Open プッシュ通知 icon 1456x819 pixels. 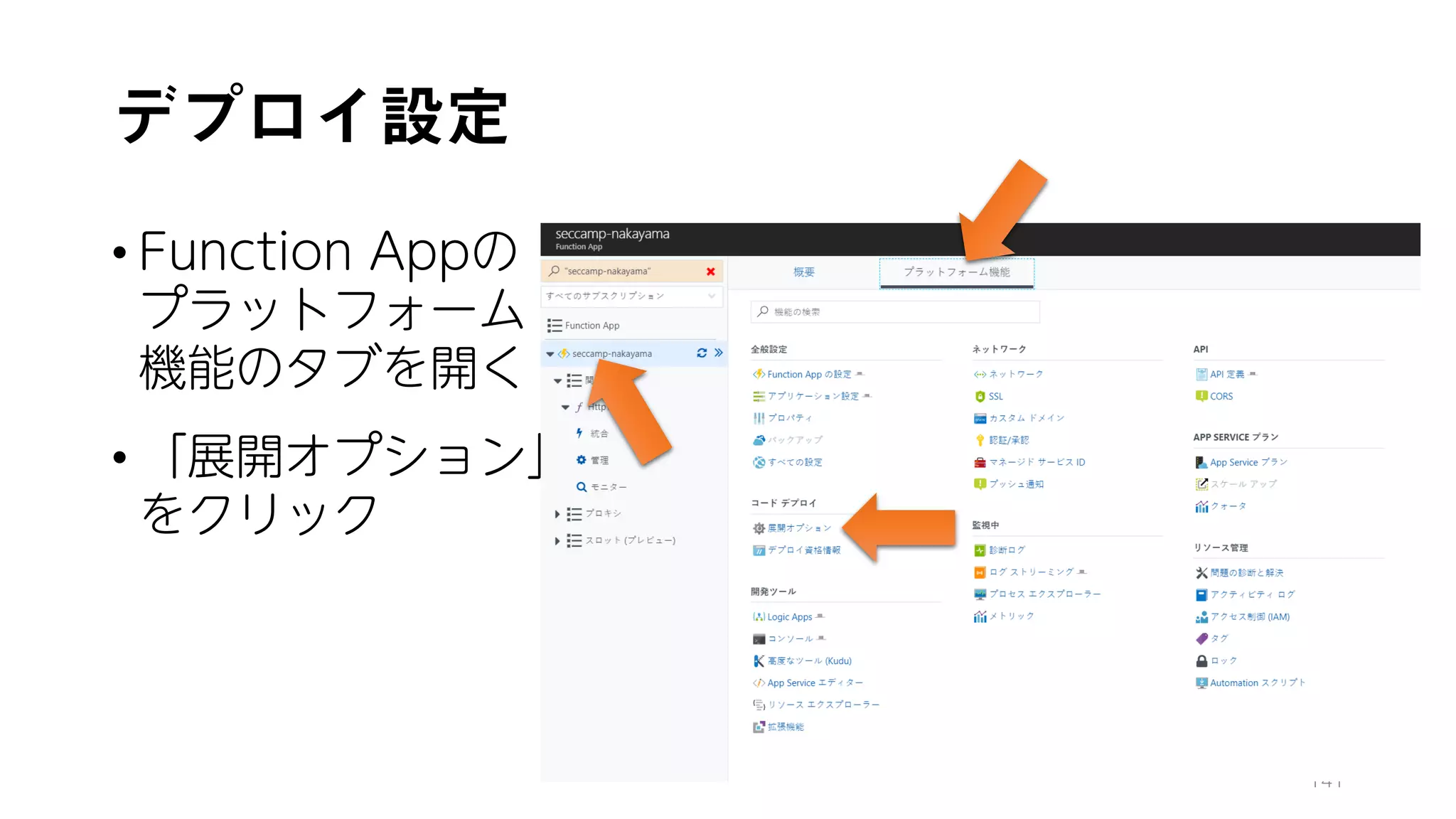(x=980, y=484)
